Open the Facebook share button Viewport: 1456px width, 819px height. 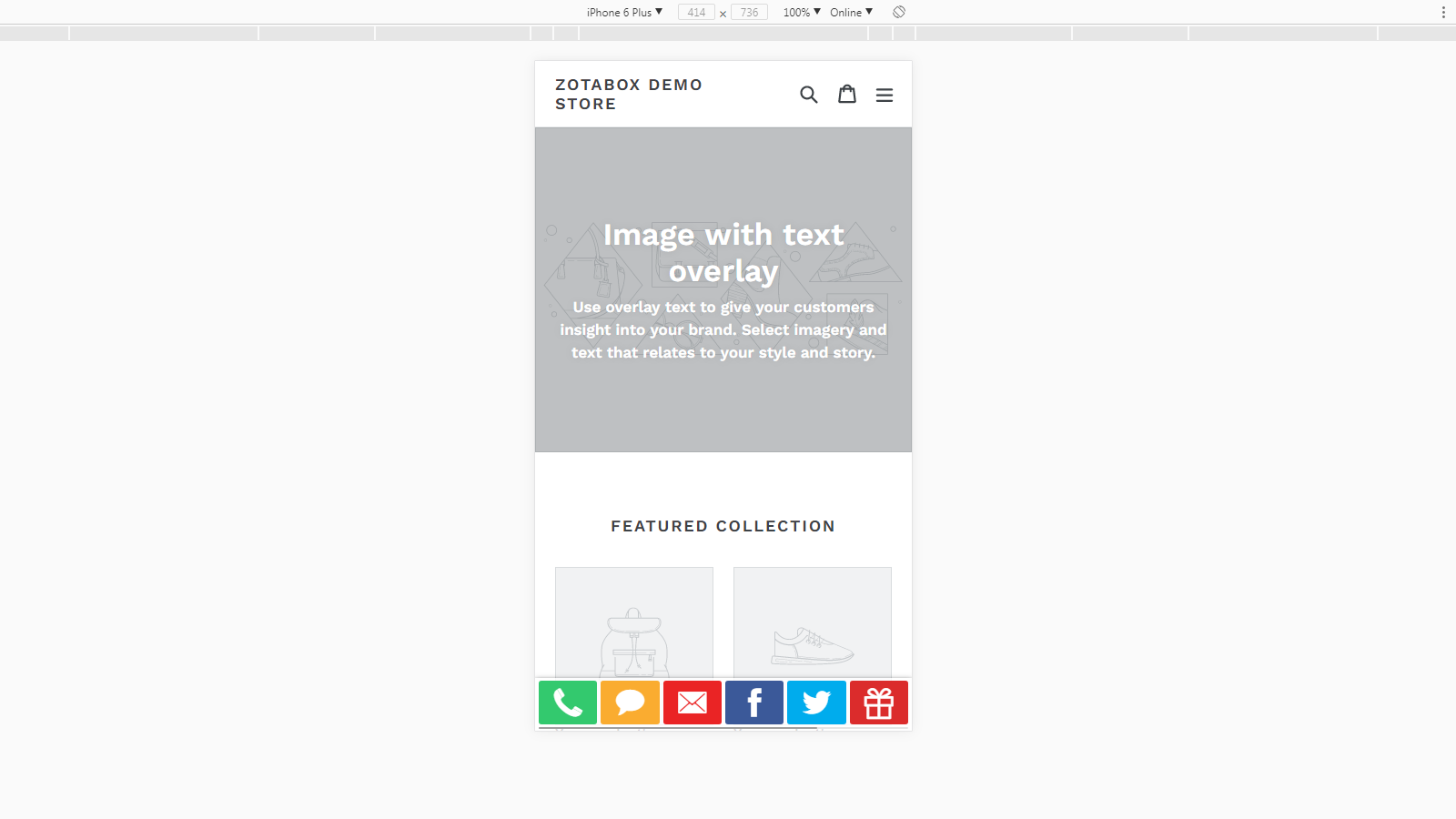[754, 703]
